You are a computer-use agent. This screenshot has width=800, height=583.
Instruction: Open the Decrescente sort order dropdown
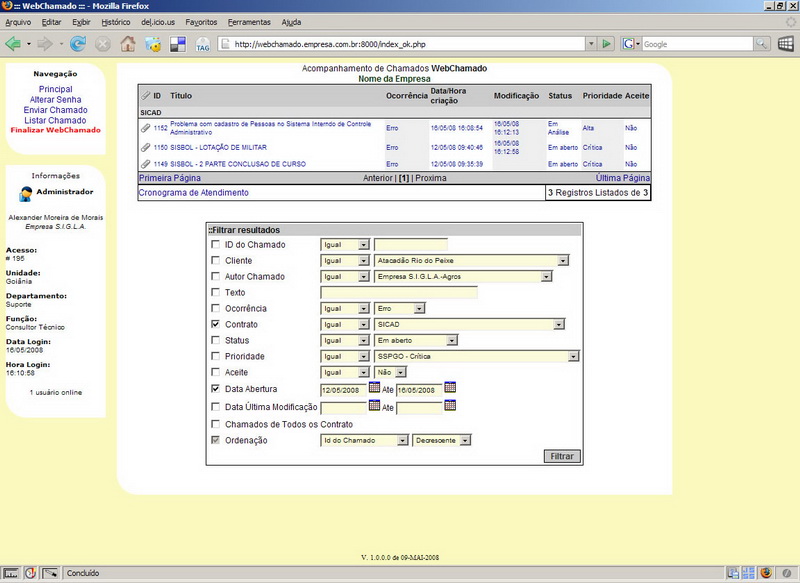[442, 440]
